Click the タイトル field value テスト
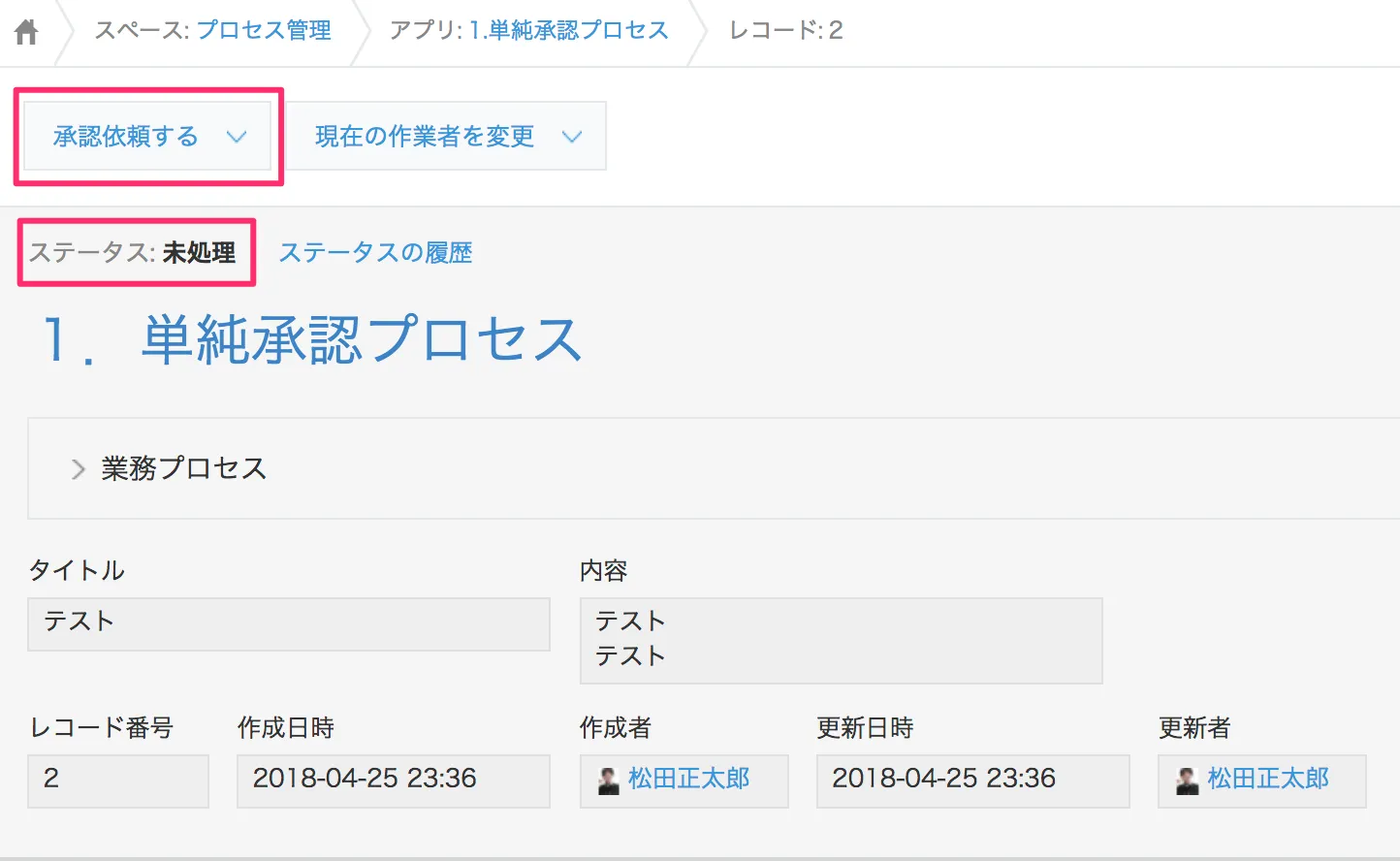 tap(289, 624)
